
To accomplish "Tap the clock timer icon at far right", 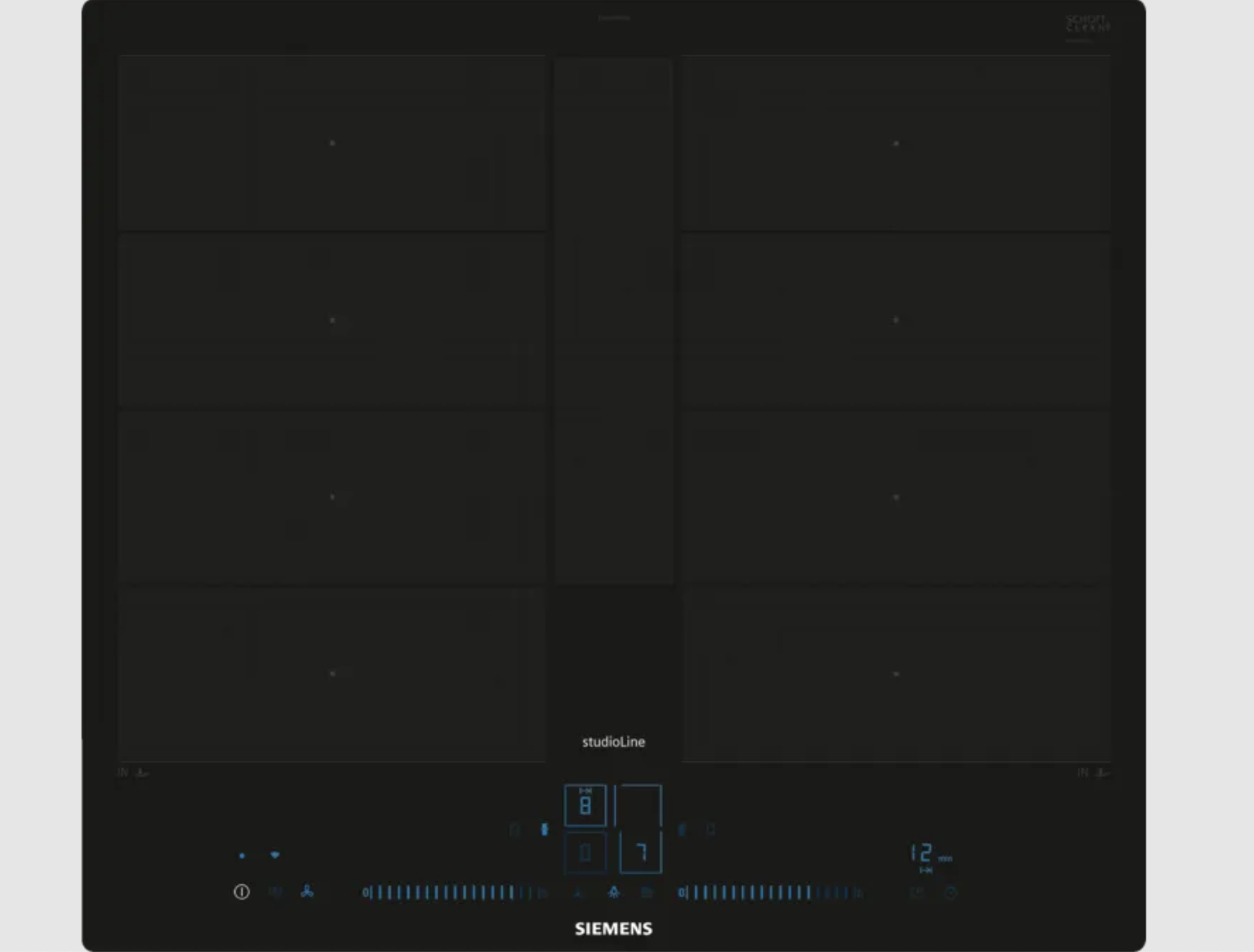I will [x=950, y=893].
